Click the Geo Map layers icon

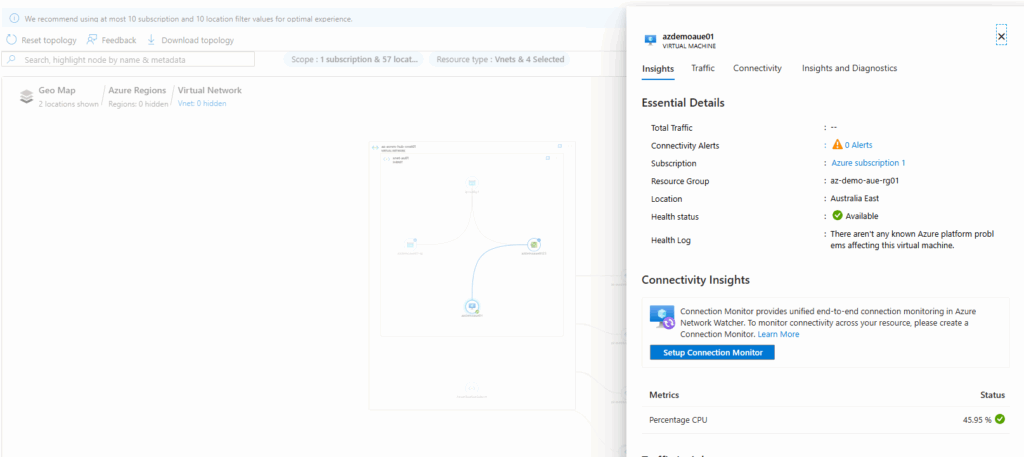pyautogui.click(x=27, y=96)
